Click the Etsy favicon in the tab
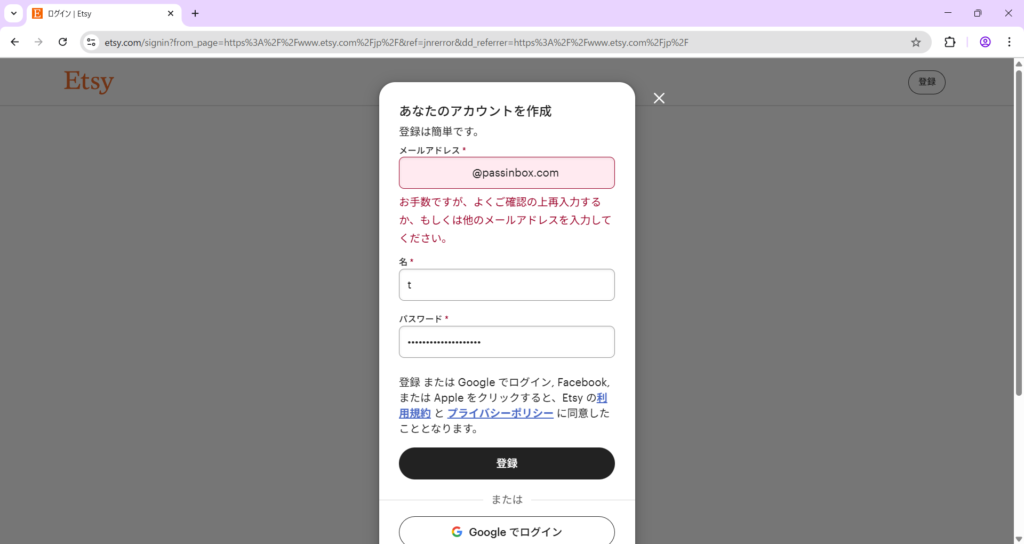The image size is (1024, 544). point(37,13)
